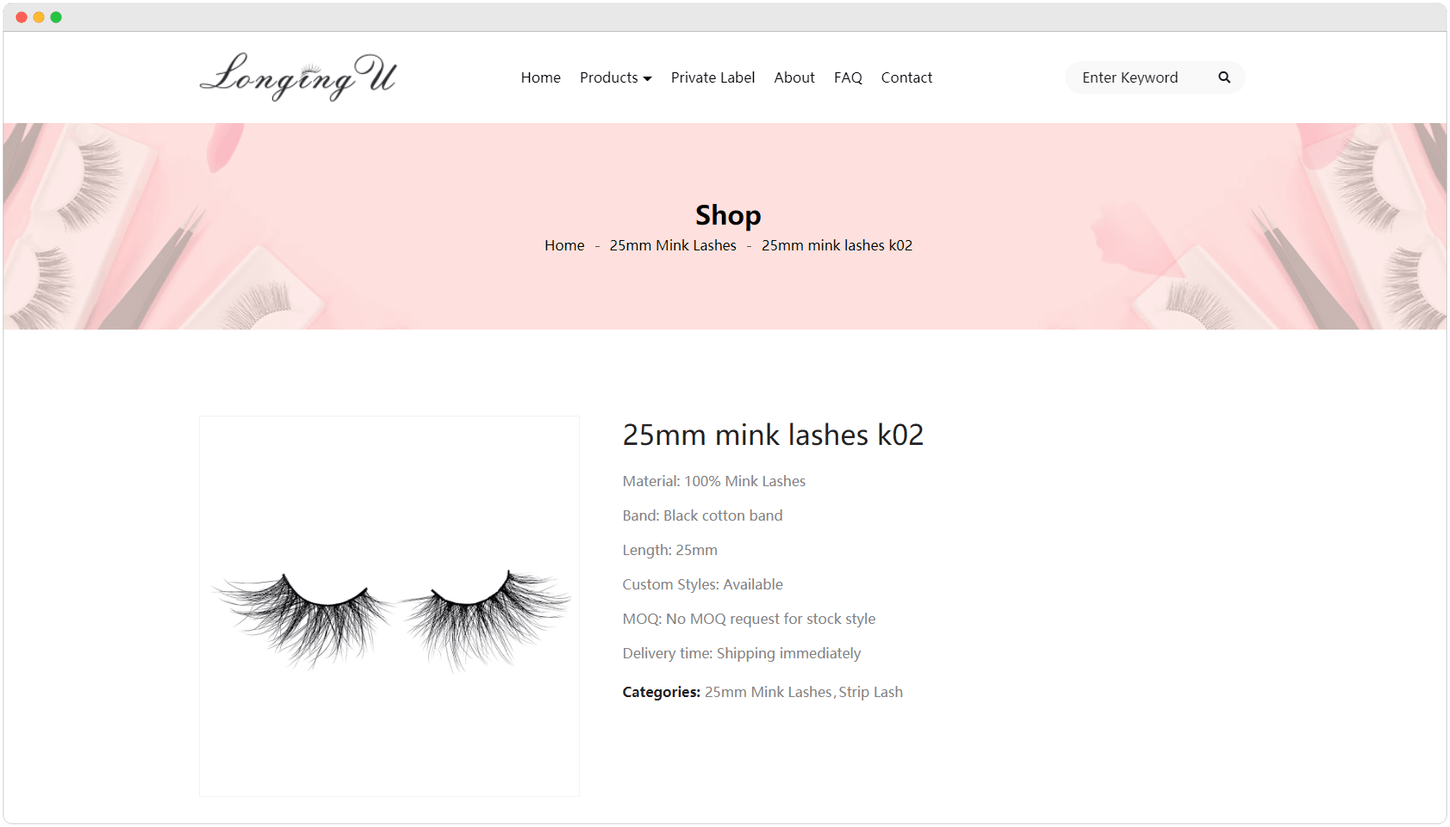Image resolution: width=1450 pixels, height=827 pixels.
Task: Open the 25mm Mink Lashes category link
Action: 768,692
